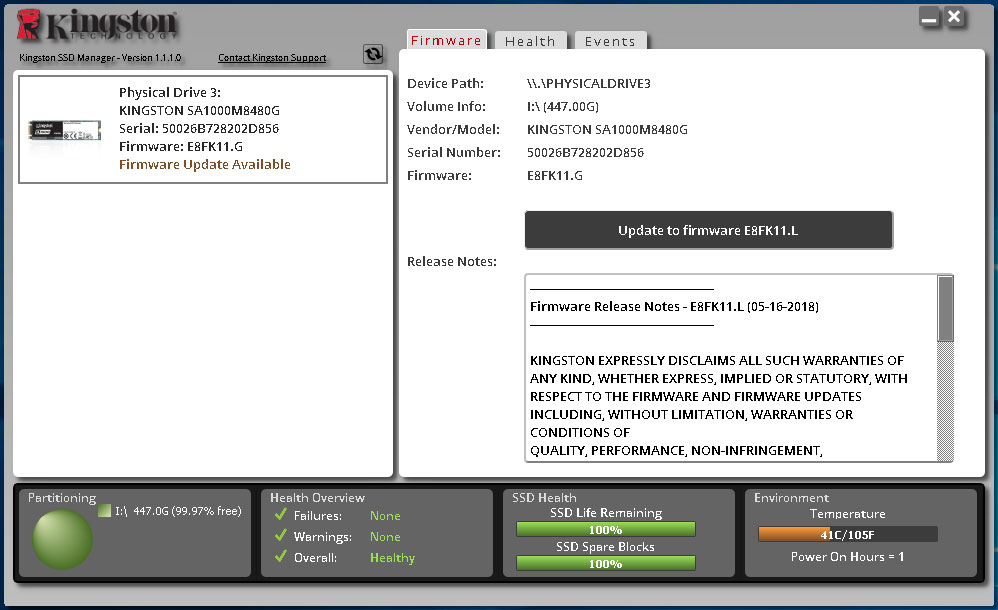Screen dimensions: 998x610
Task: Click I:\ 447.0G (99.97% free) text
Action: point(178,511)
